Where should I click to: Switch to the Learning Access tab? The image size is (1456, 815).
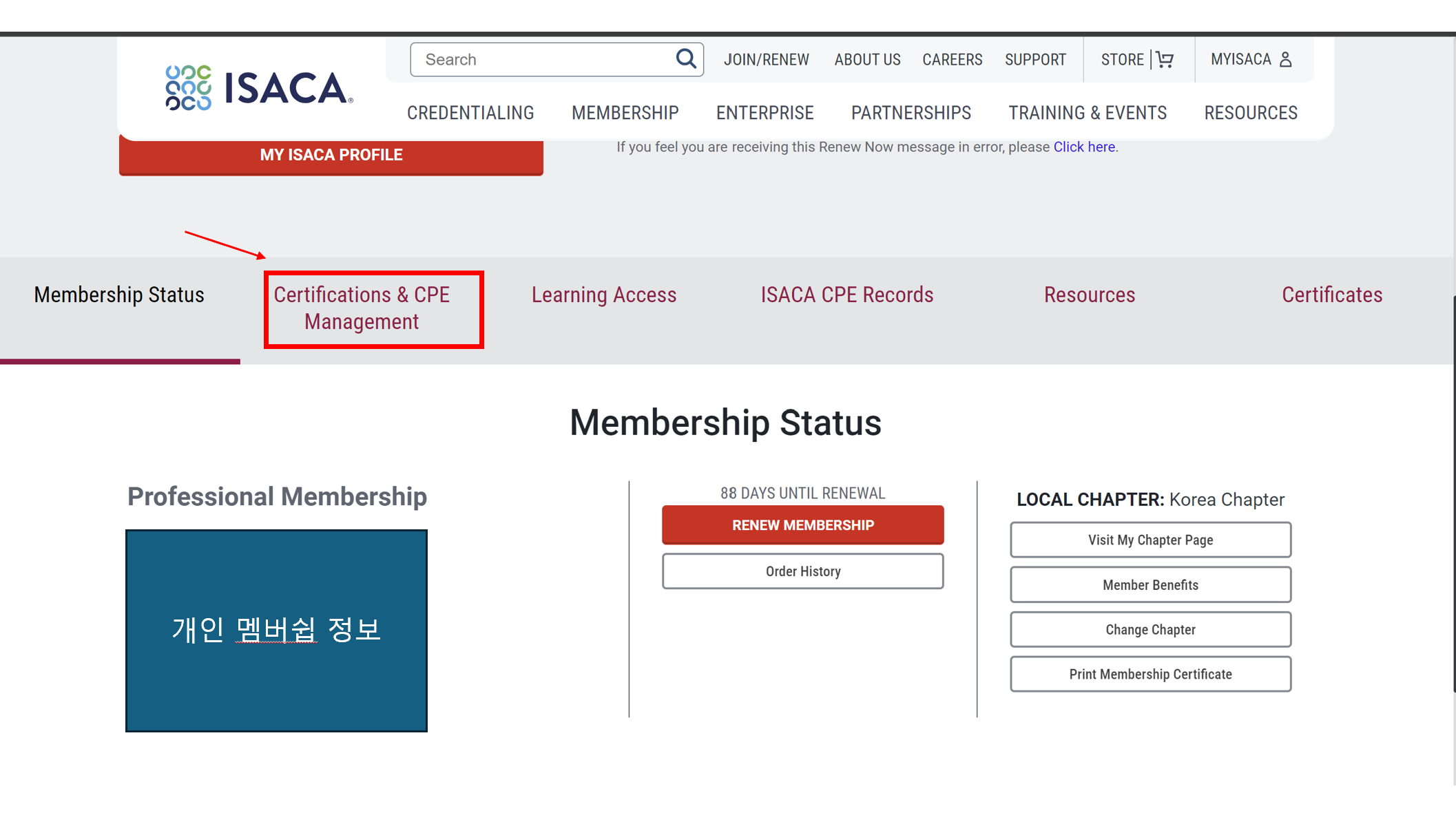click(x=604, y=295)
